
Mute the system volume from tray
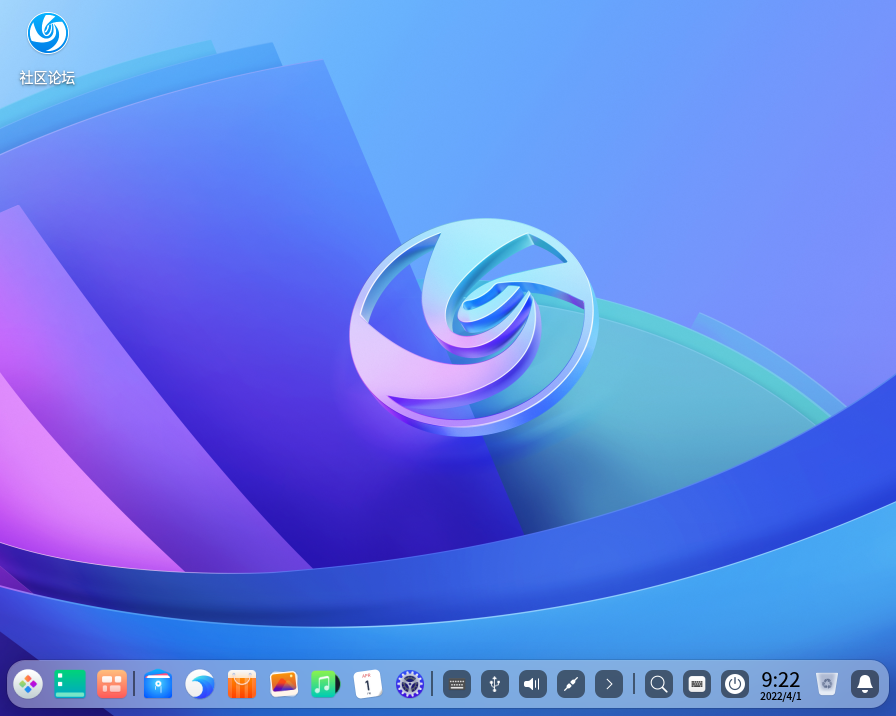tap(532, 684)
